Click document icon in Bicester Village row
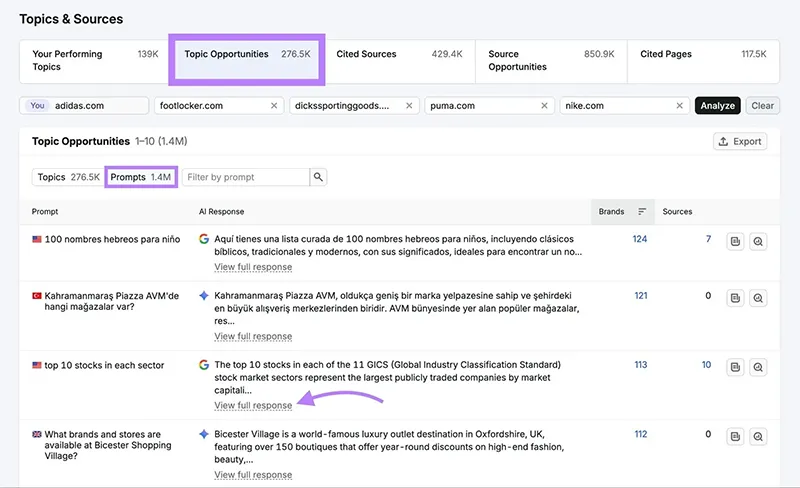This screenshot has height=488, width=800. coord(735,436)
